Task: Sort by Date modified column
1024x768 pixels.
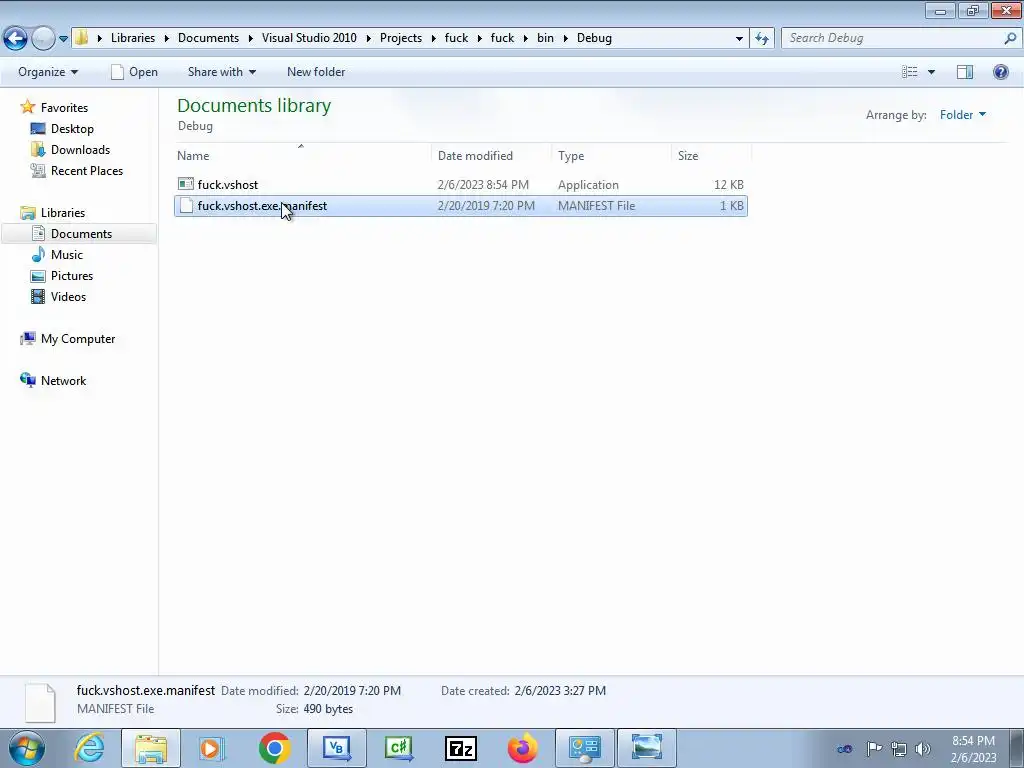Action: 491,155
